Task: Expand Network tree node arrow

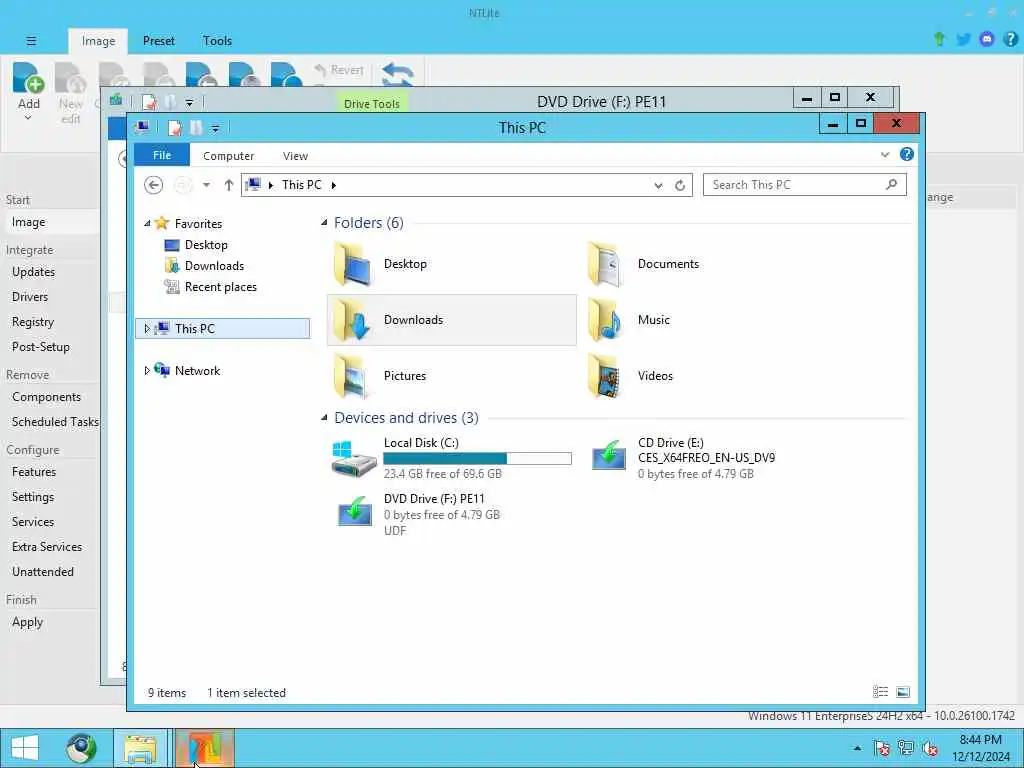Action: (x=147, y=370)
